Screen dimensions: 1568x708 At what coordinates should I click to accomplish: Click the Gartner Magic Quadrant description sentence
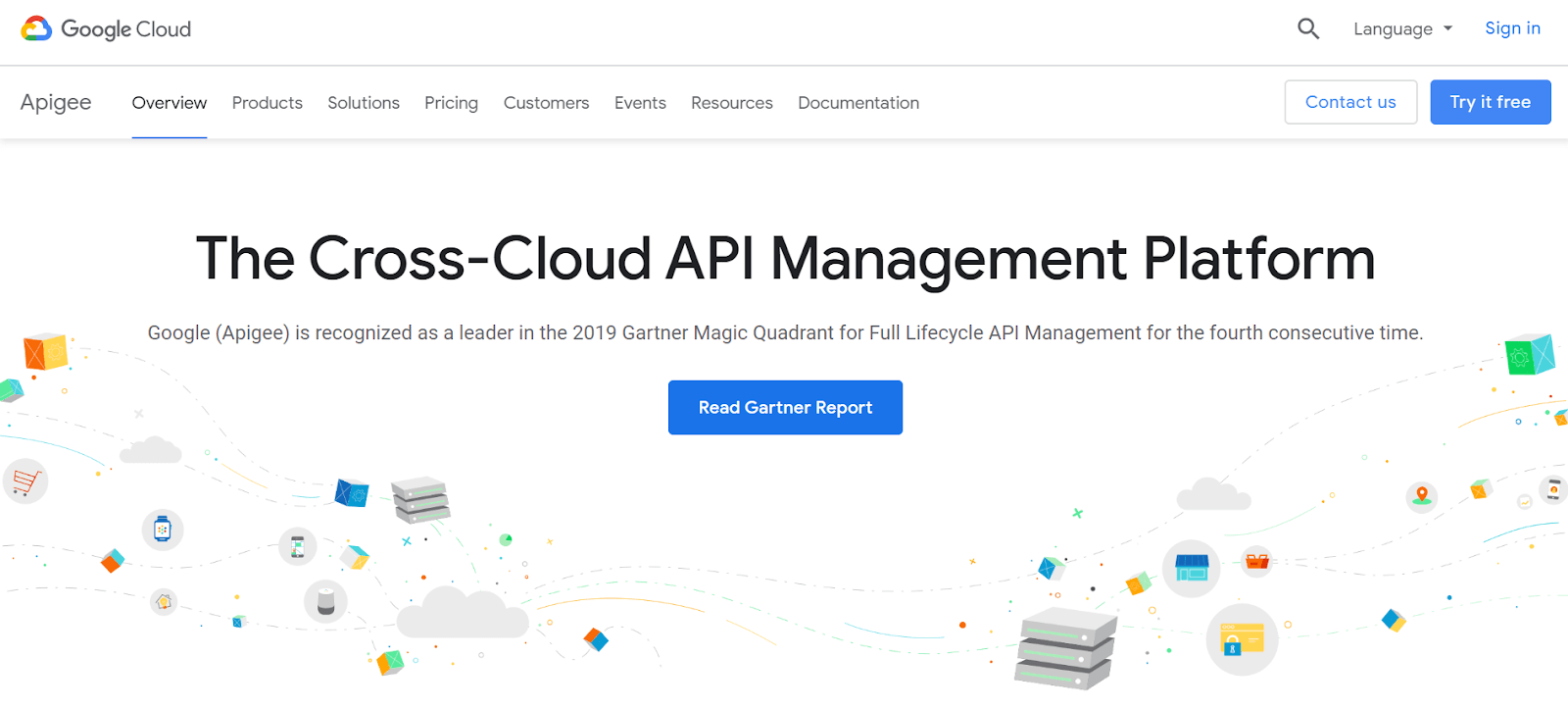(x=785, y=333)
